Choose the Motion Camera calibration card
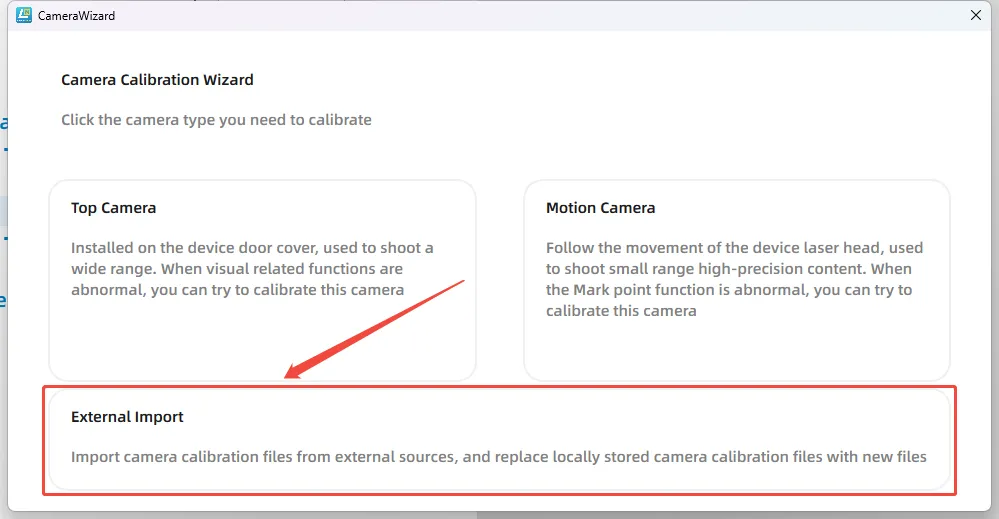Screen dimensions: 999x519 [x=736, y=280]
